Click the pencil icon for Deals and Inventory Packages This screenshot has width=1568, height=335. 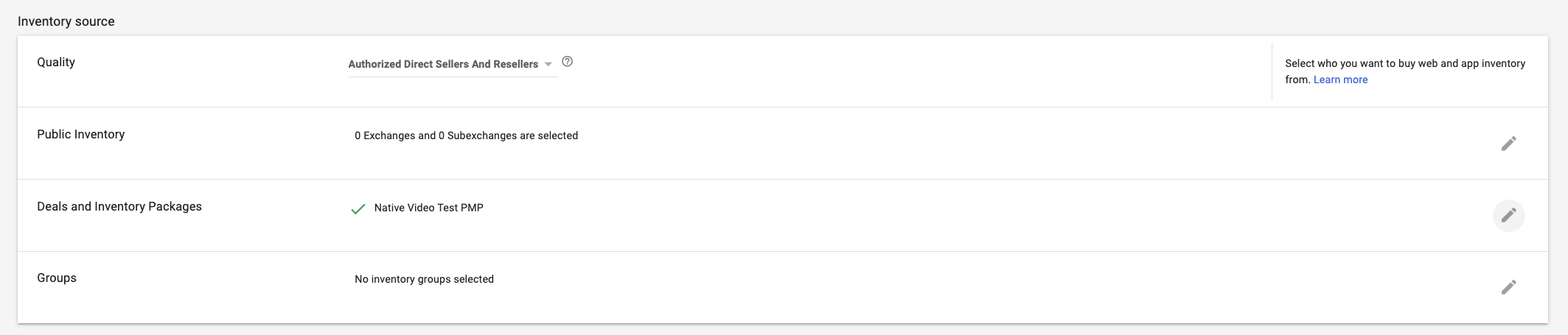click(x=1508, y=215)
